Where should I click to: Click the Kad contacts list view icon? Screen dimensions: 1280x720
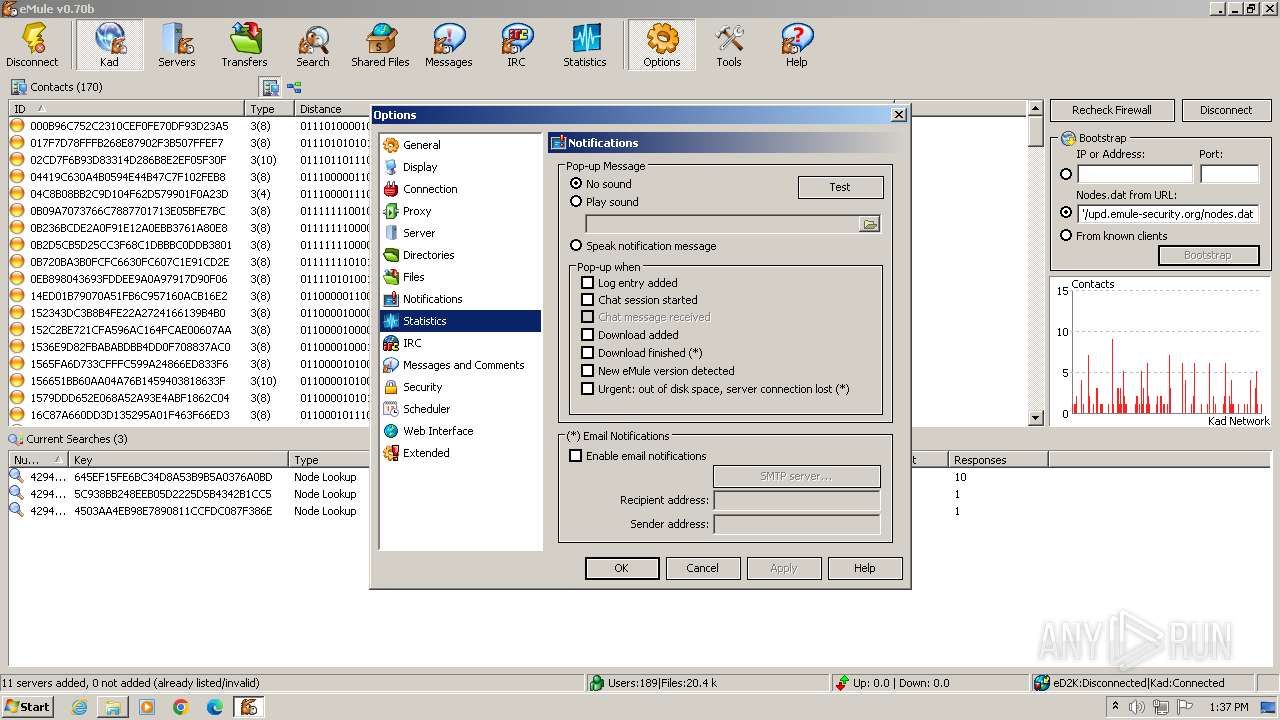271,87
